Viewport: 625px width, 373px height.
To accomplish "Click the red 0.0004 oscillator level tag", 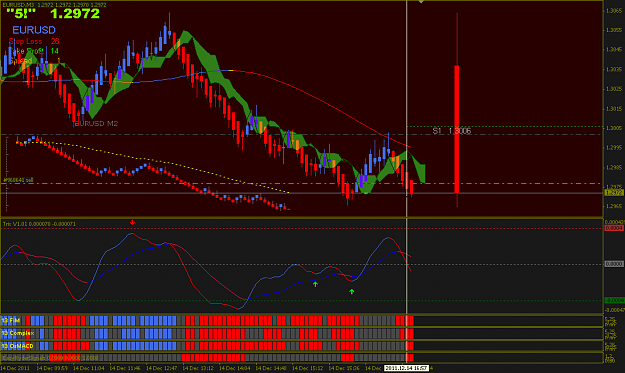I will point(614,228).
